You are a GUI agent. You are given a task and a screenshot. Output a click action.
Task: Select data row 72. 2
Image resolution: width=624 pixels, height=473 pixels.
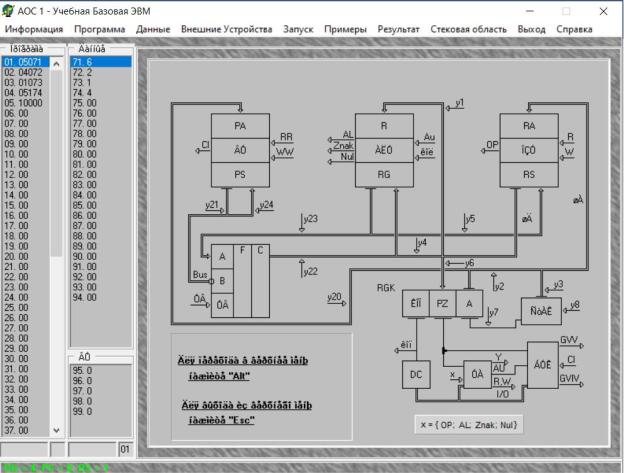click(97, 72)
